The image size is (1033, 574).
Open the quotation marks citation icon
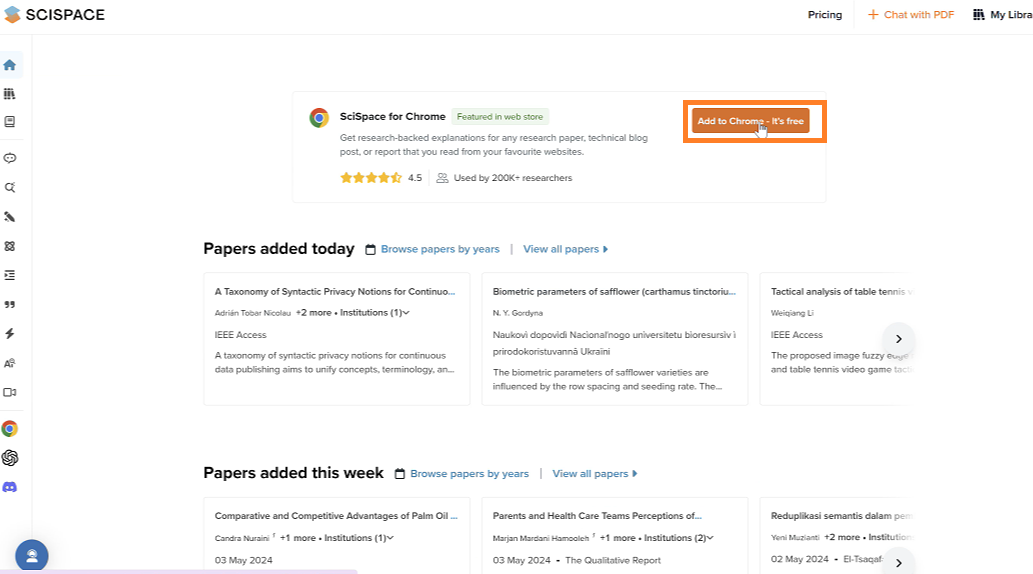pos(10,304)
